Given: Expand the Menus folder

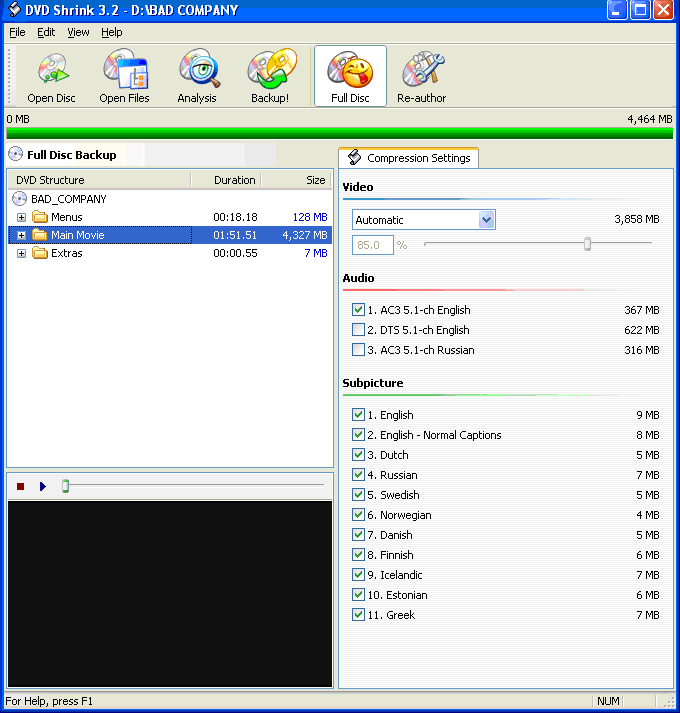Looking at the screenshot, I should tap(21, 217).
